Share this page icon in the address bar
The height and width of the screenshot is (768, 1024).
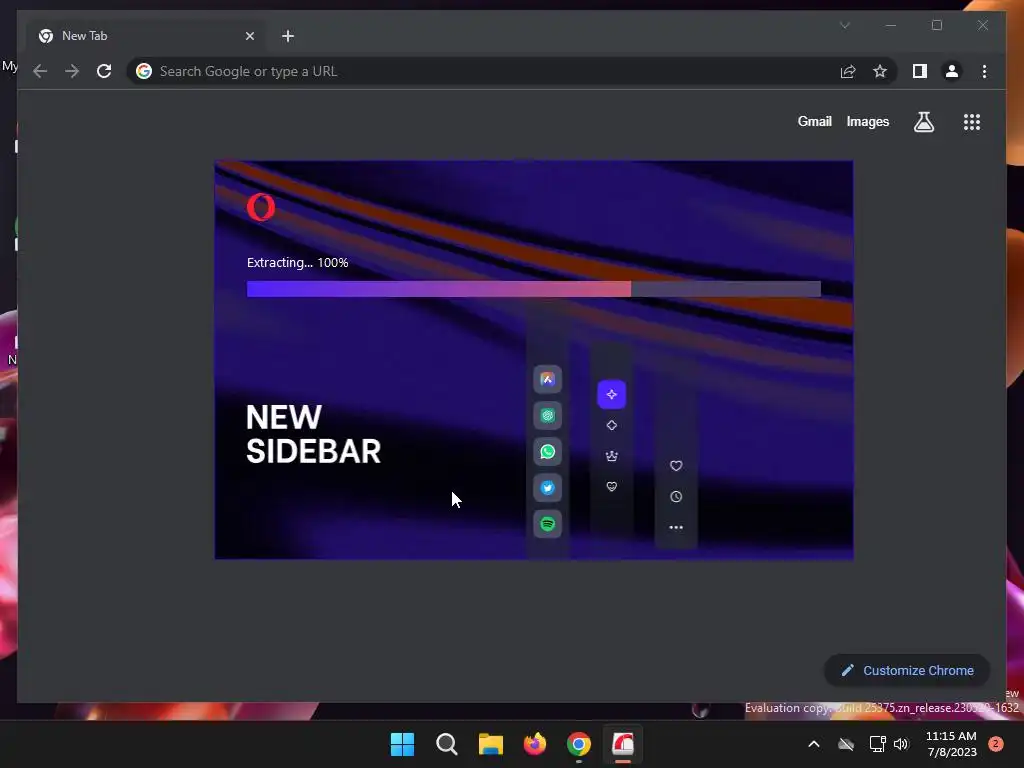848,71
